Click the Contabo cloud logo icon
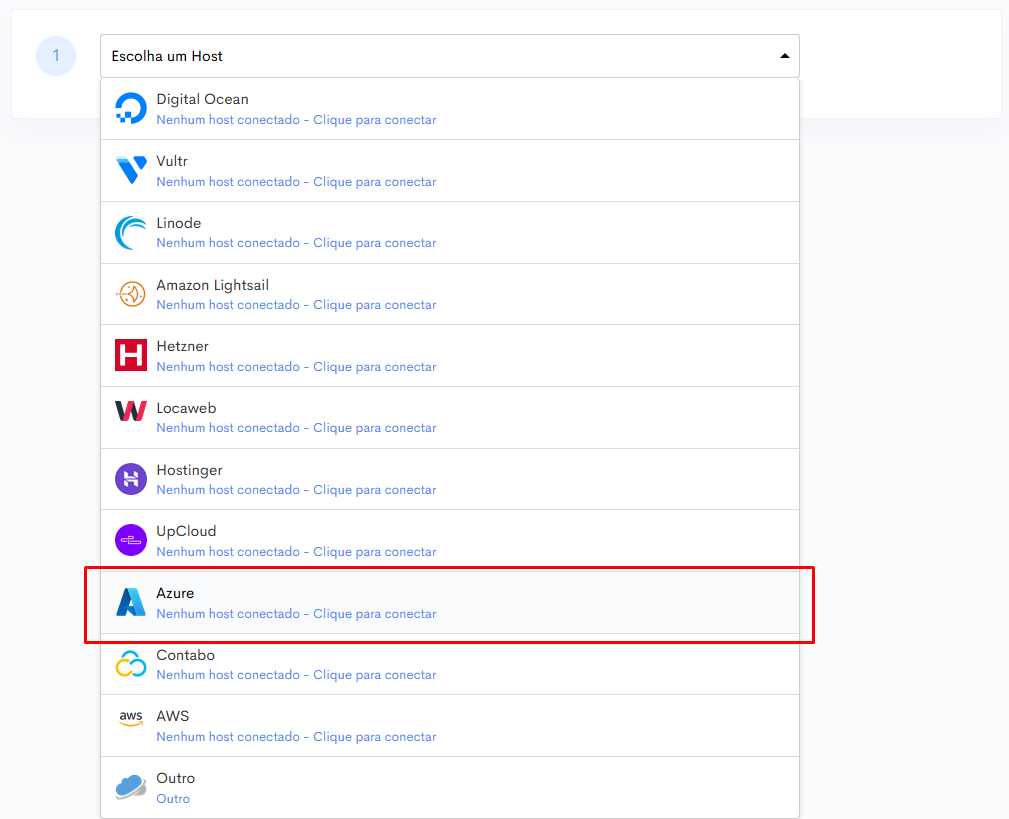This screenshot has height=819, width=1009. click(x=131, y=664)
